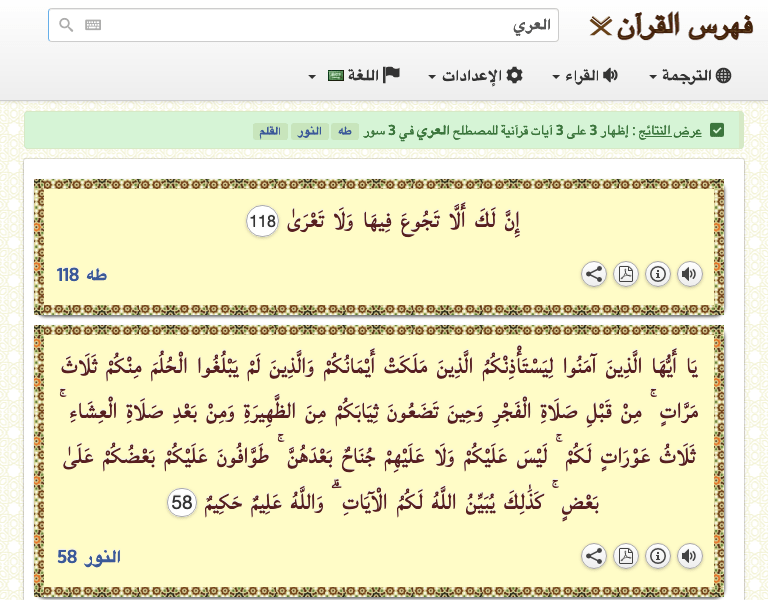The width and height of the screenshot is (768, 600).
Task: Open the virtual keyboard icon in search box
Action: click(93, 26)
